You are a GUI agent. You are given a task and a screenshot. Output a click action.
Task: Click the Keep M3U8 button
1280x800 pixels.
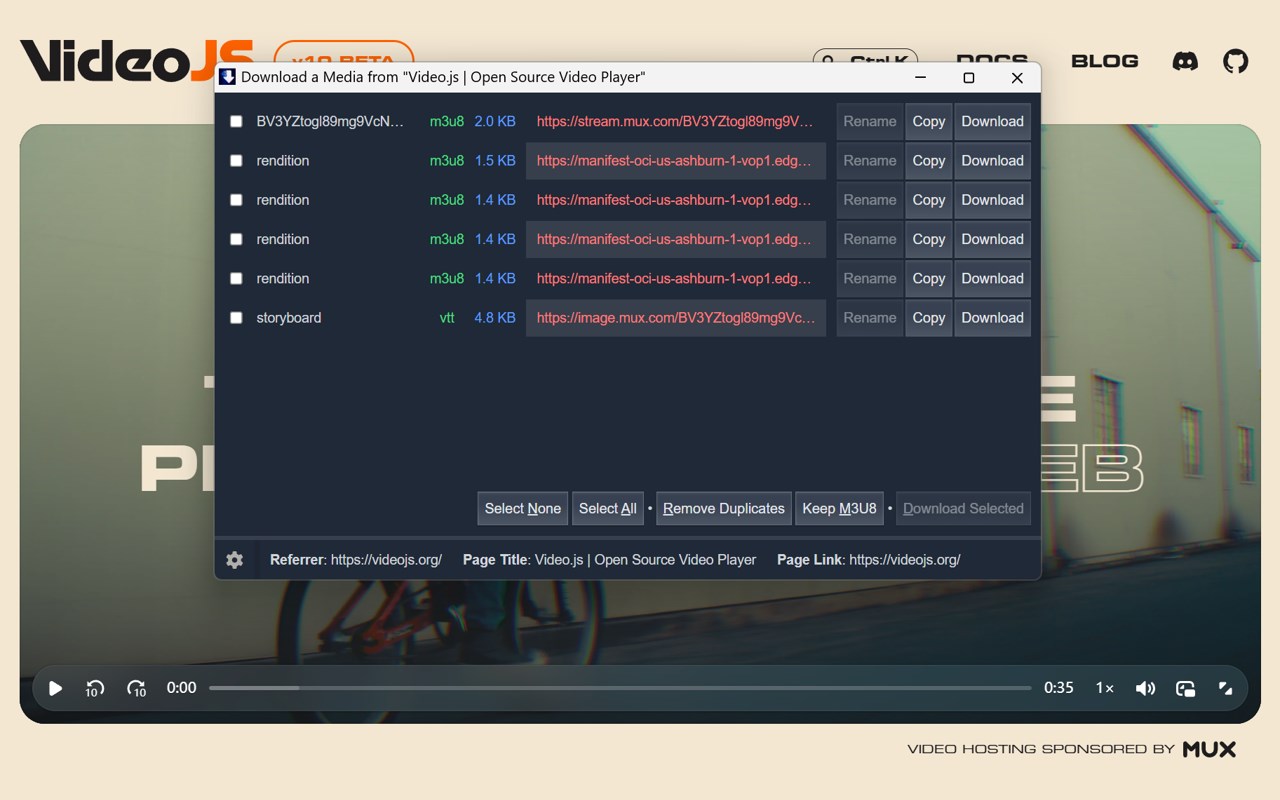pyautogui.click(x=840, y=508)
